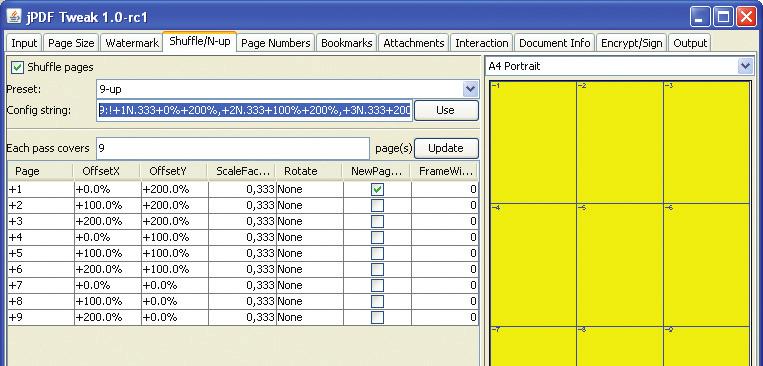Select Rotate cell None in row +5

(x=309, y=253)
